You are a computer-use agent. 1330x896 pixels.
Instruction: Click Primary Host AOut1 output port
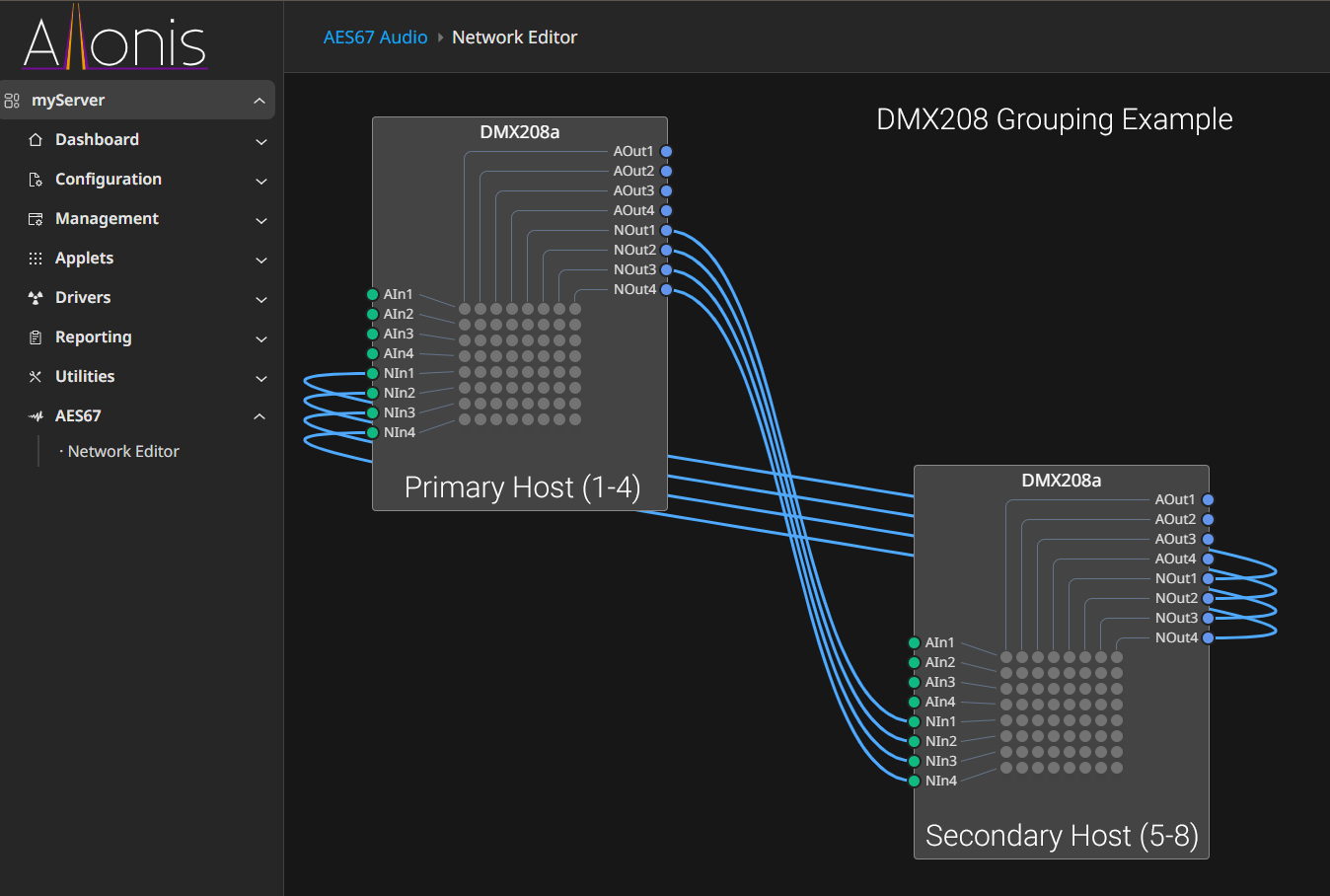point(666,151)
